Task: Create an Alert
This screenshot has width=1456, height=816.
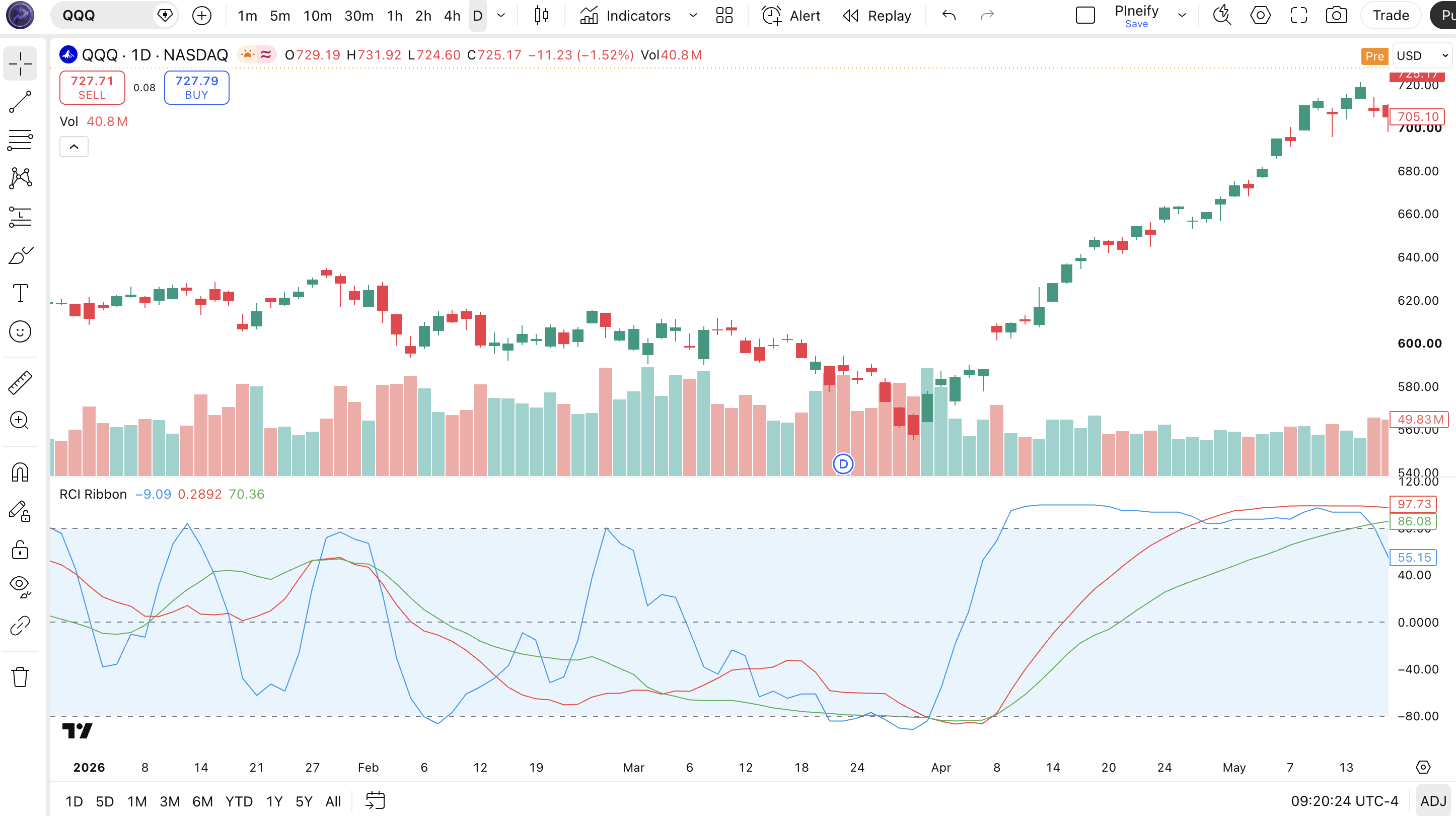Action: 791,15
